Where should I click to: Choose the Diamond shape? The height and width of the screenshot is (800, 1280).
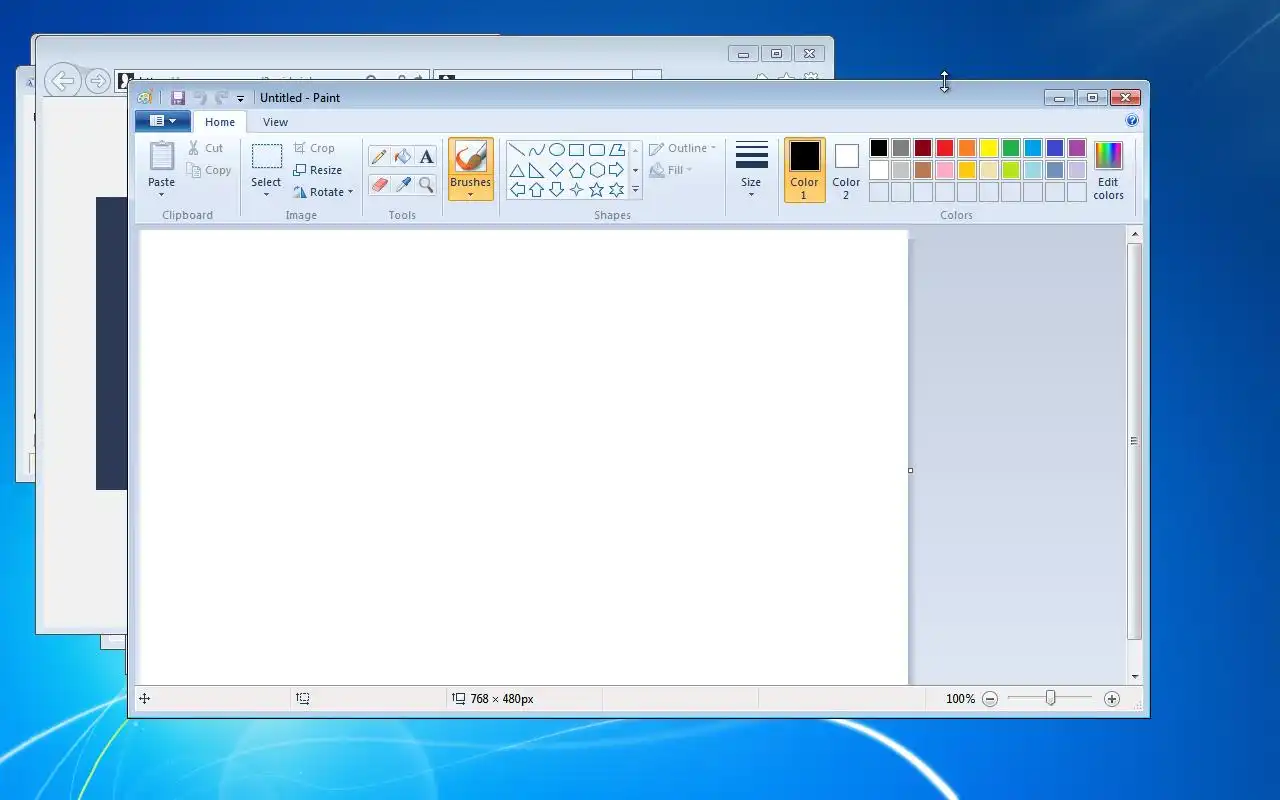(x=557, y=170)
